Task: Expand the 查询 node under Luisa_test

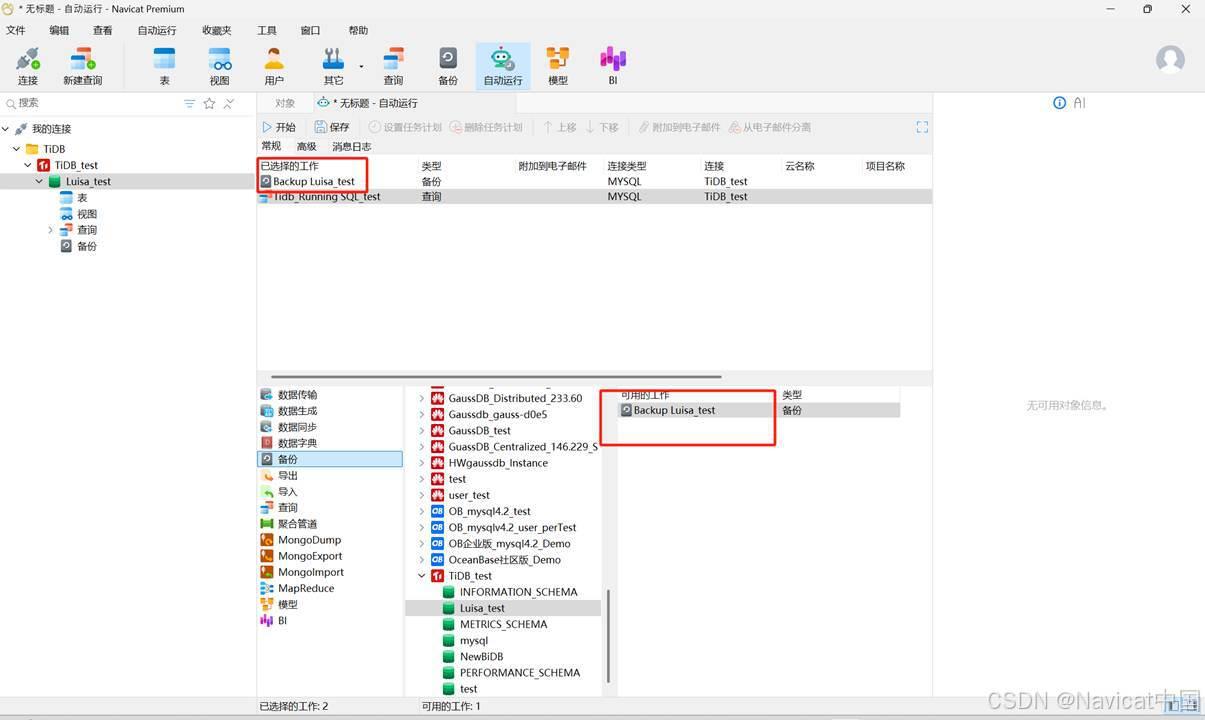Action: (x=50, y=230)
